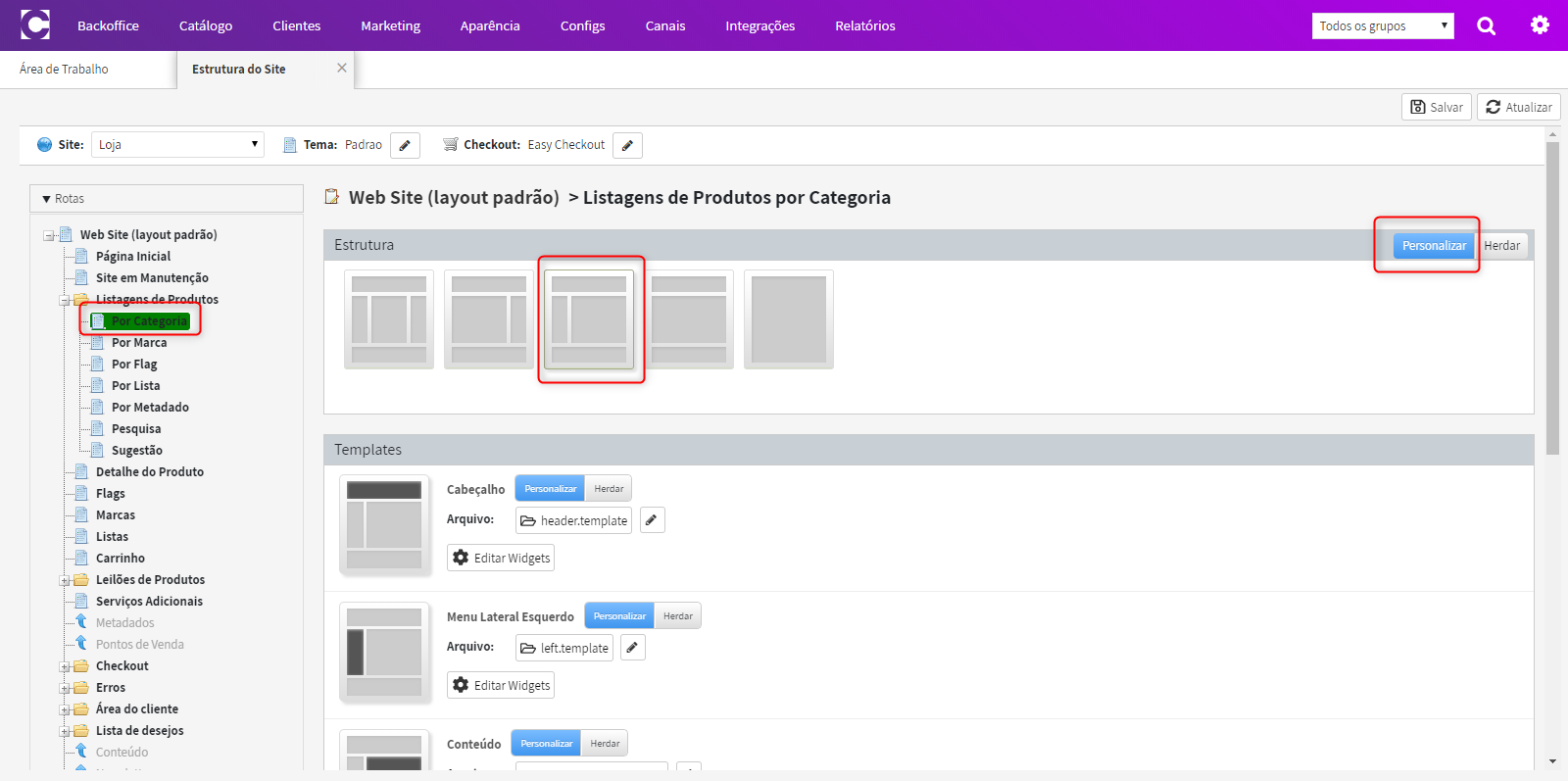The image size is (1568, 781).
Task: Click the Menu Lateral Esquerdo preview thumbnail
Action: 384,652
